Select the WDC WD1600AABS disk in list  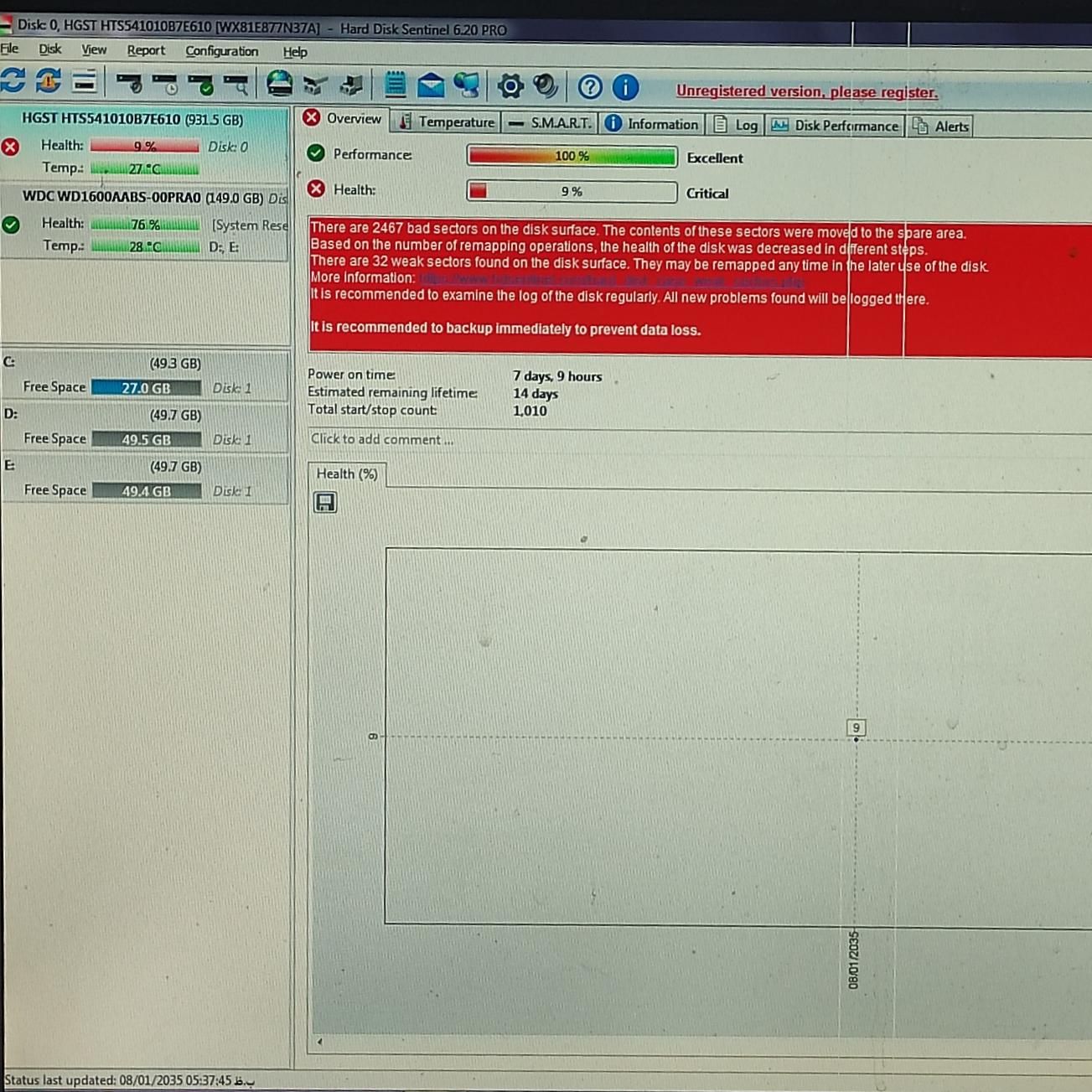[142, 198]
